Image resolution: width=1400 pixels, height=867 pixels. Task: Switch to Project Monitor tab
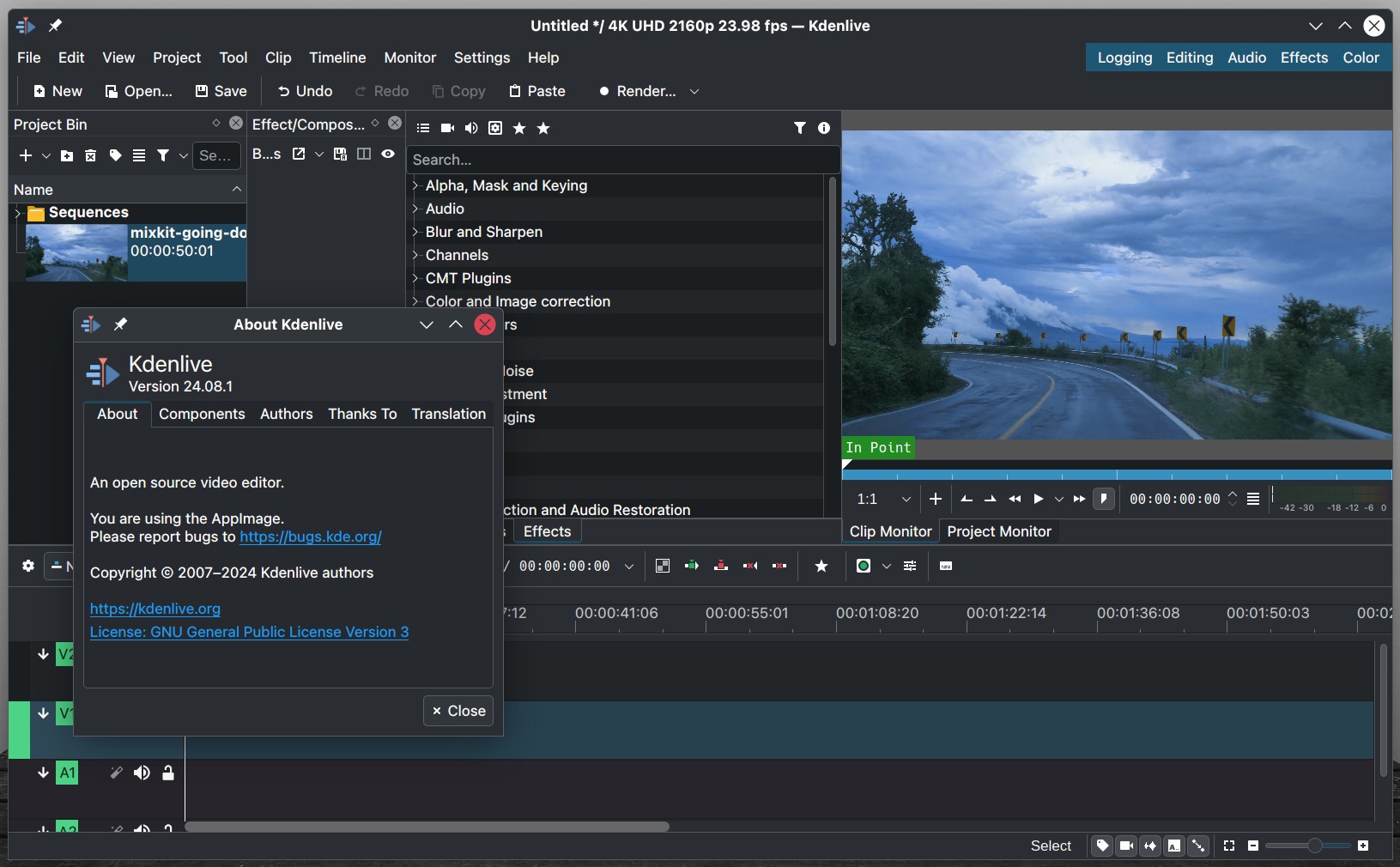click(x=999, y=531)
